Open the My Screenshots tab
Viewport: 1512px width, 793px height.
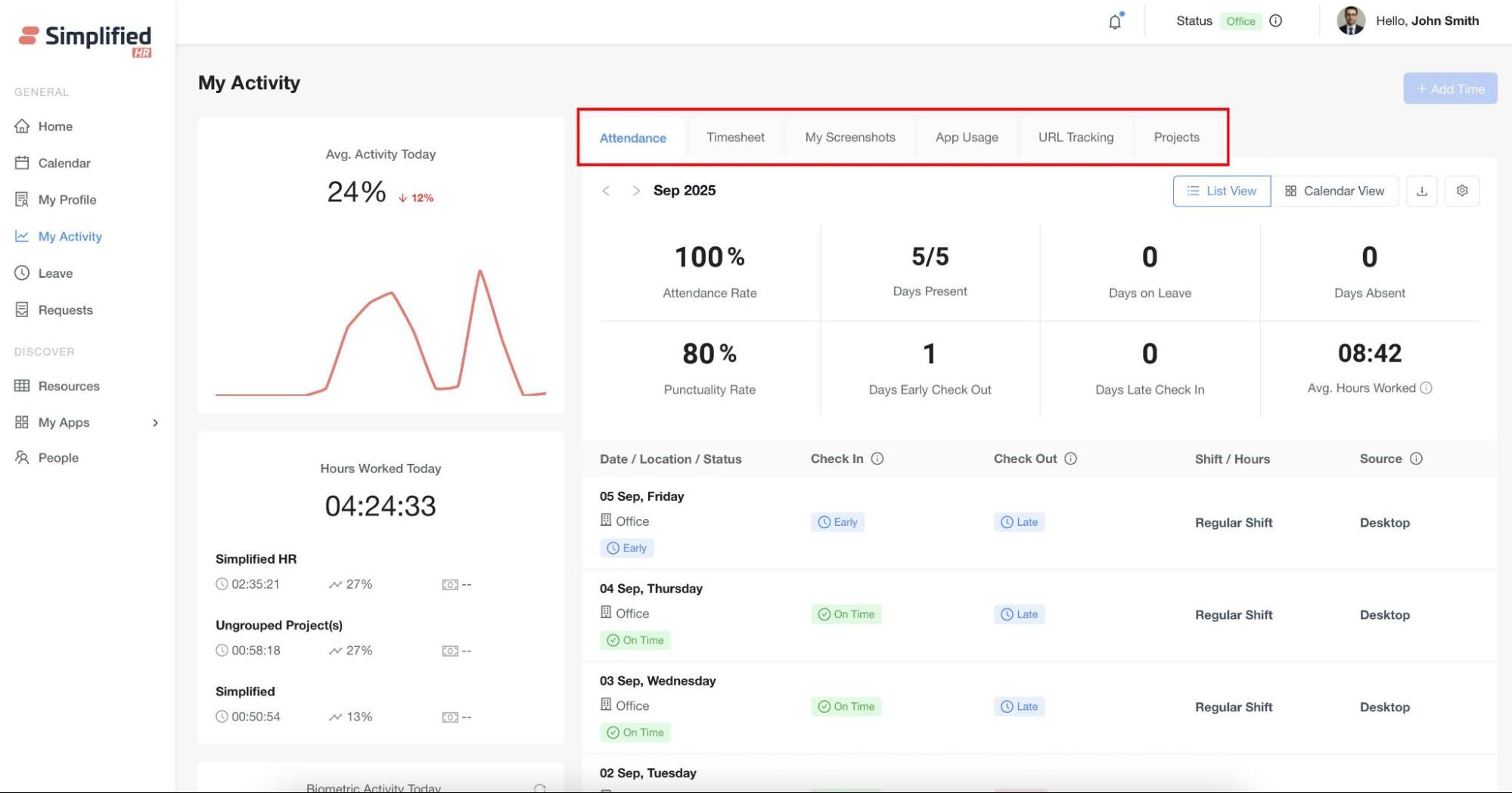tap(850, 138)
